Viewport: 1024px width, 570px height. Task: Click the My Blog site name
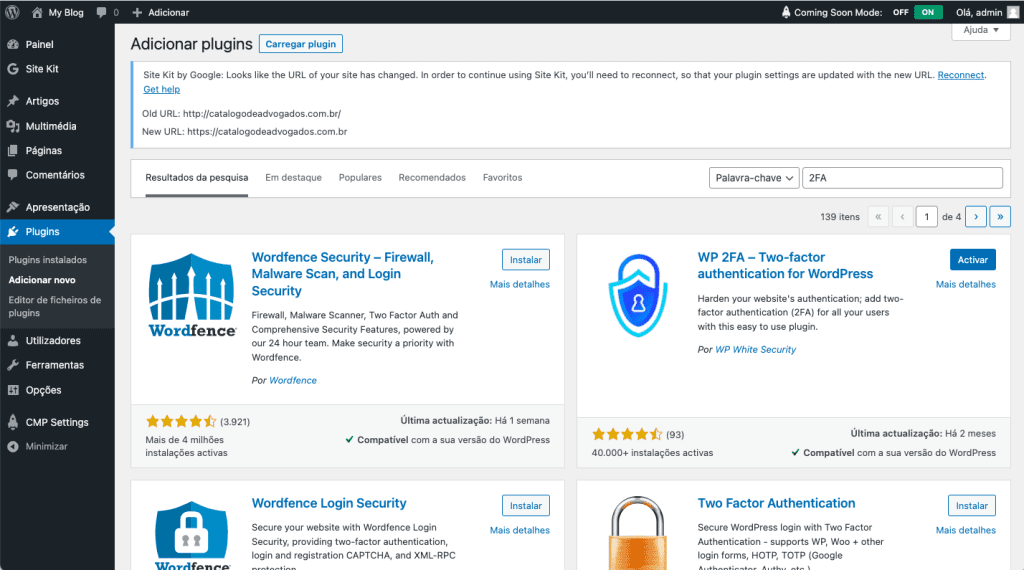point(66,12)
